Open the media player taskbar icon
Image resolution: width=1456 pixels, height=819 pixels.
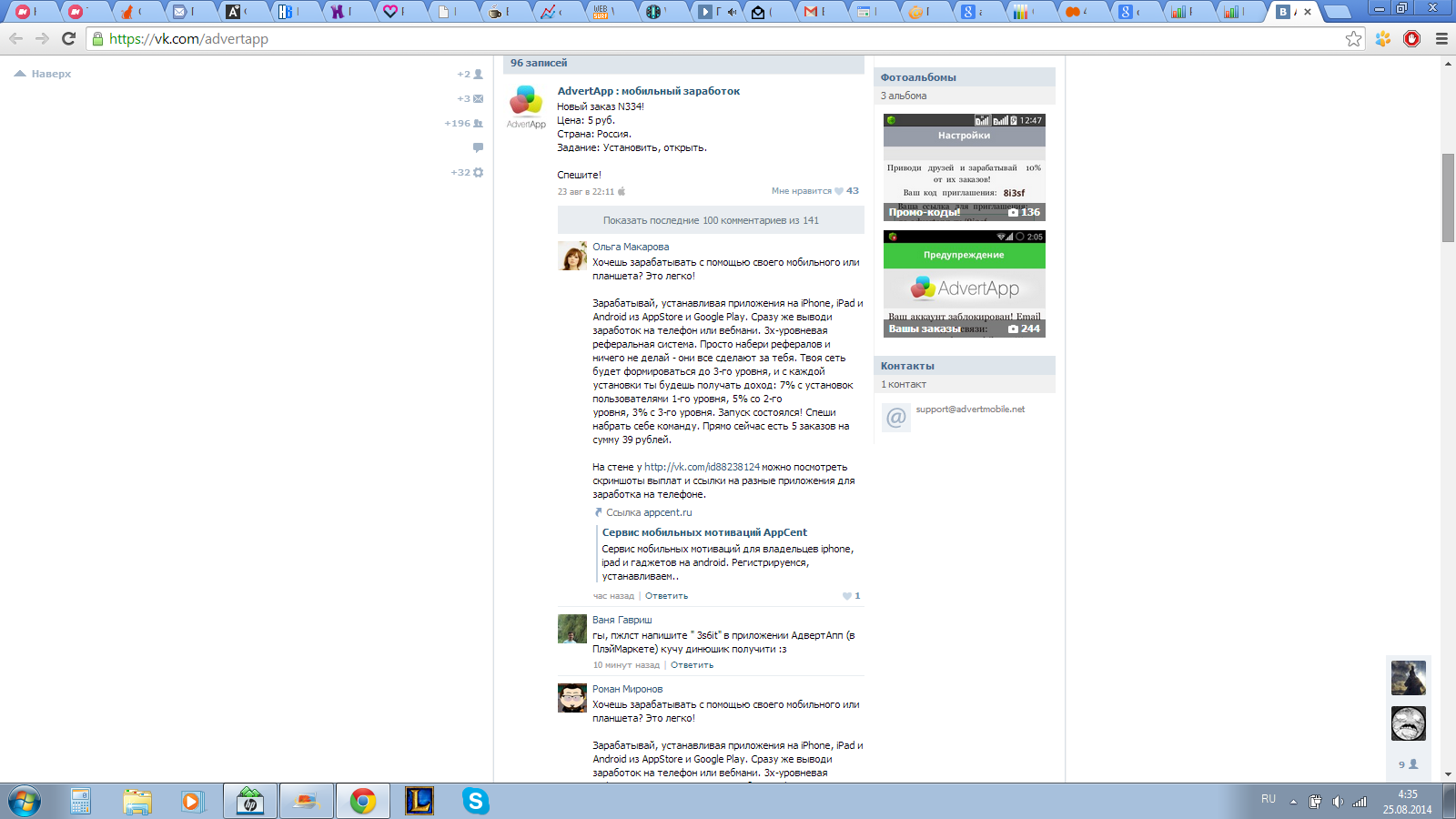coord(192,802)
